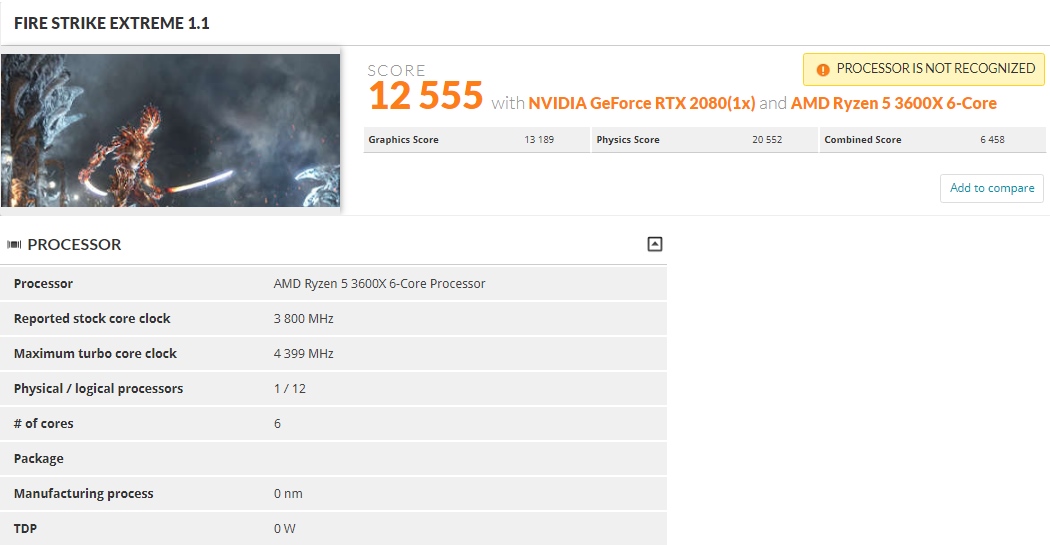Collapse the Processor section with arrow icon

point(655,244)
